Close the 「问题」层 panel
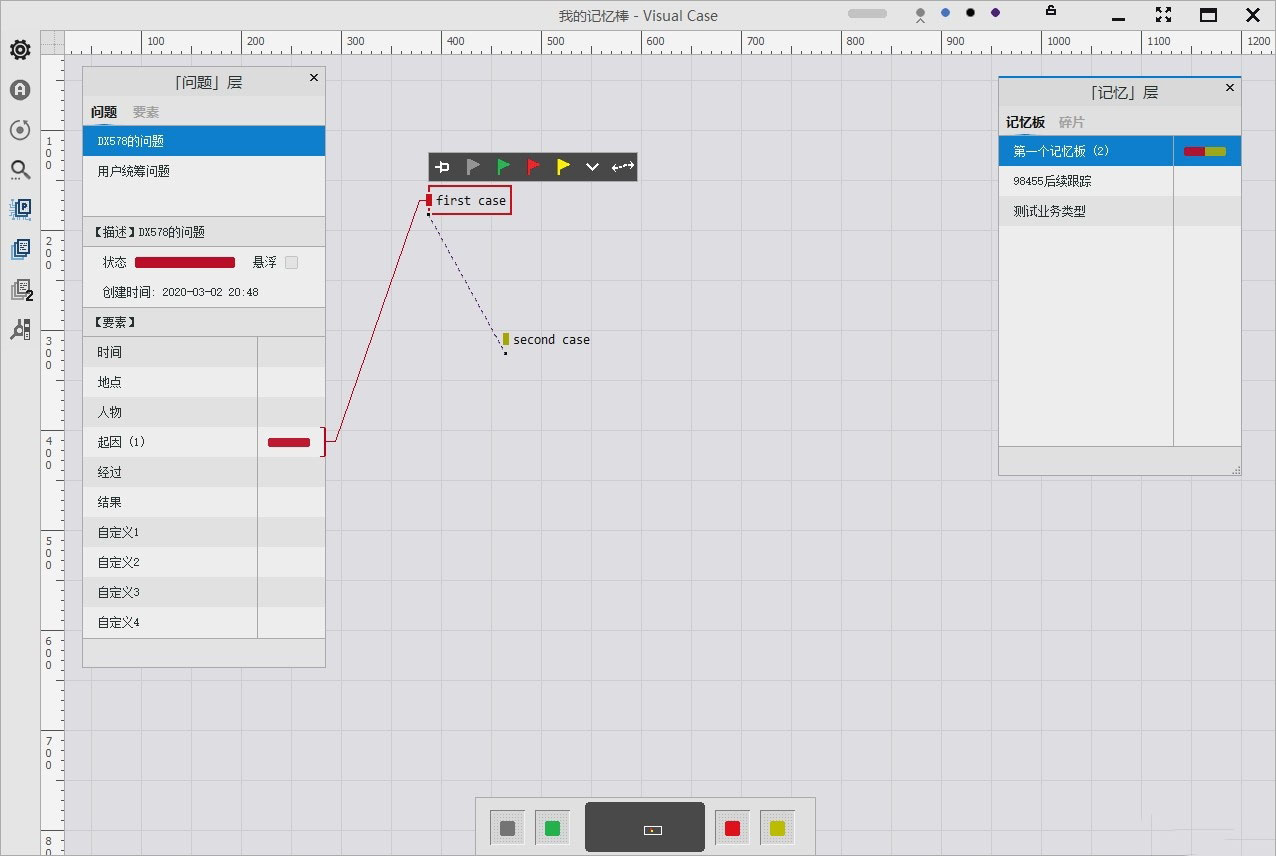 (313, 78)
